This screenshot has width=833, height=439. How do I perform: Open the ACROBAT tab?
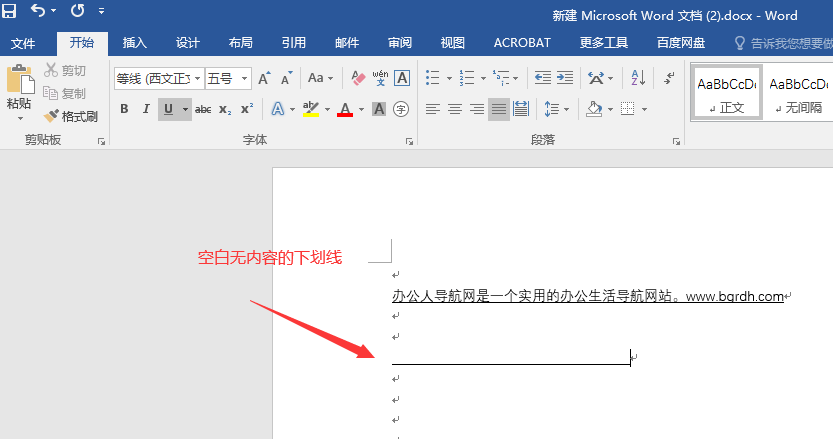coord(522,43)
